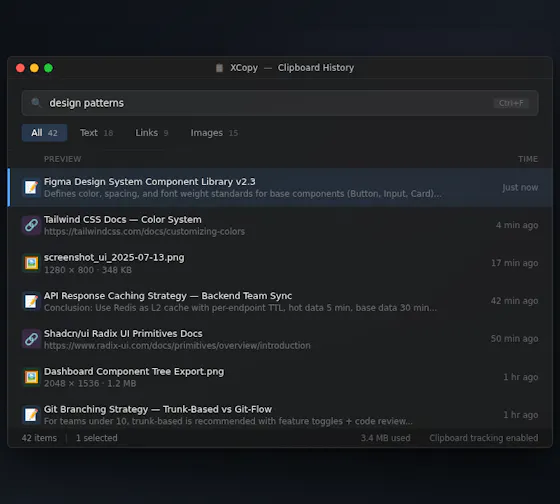
Task: Open the Links filter tab
Action: pyautogui.click(x=151, y=133)
